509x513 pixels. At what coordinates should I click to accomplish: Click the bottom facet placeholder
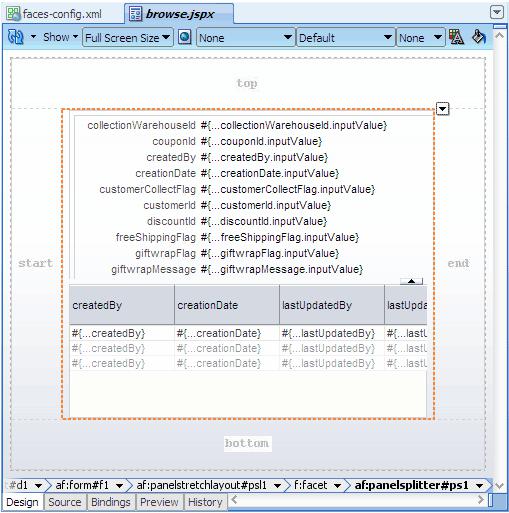coord(247,443)
